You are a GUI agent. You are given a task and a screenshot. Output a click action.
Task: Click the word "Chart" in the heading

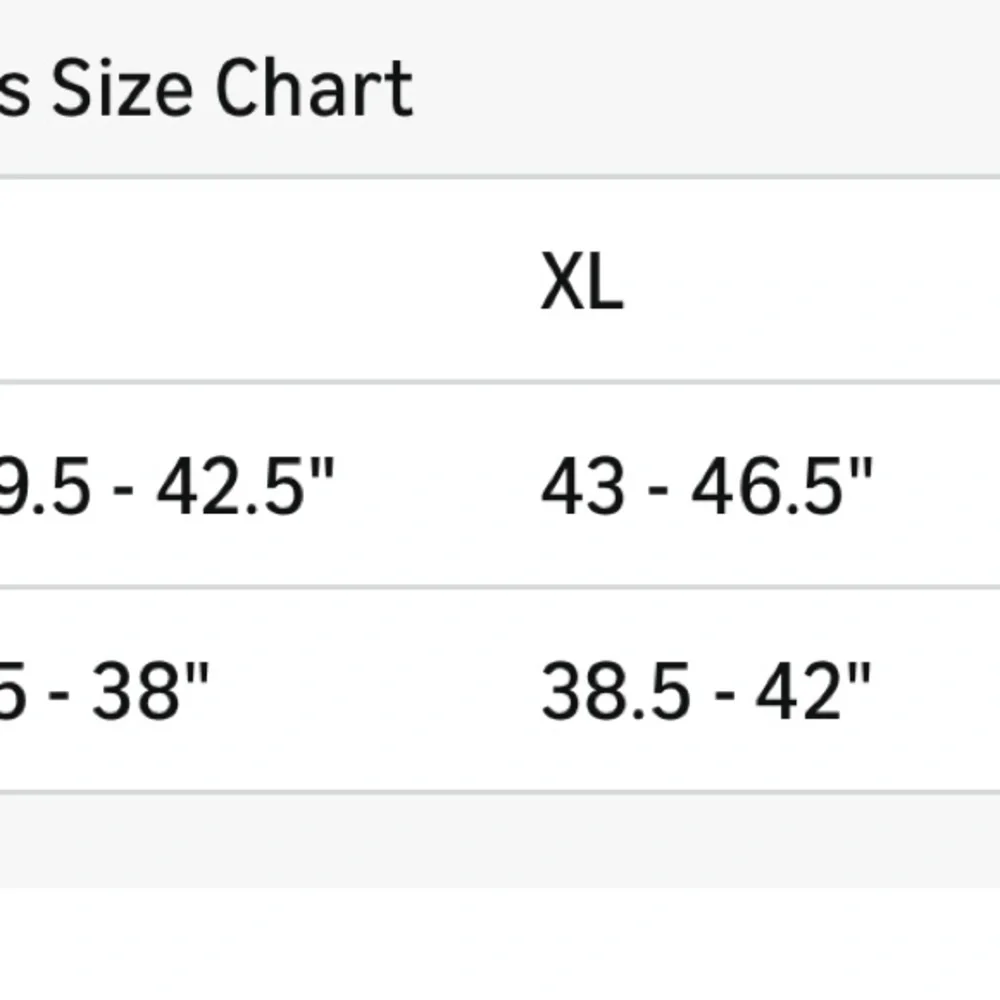pos(314,88)
